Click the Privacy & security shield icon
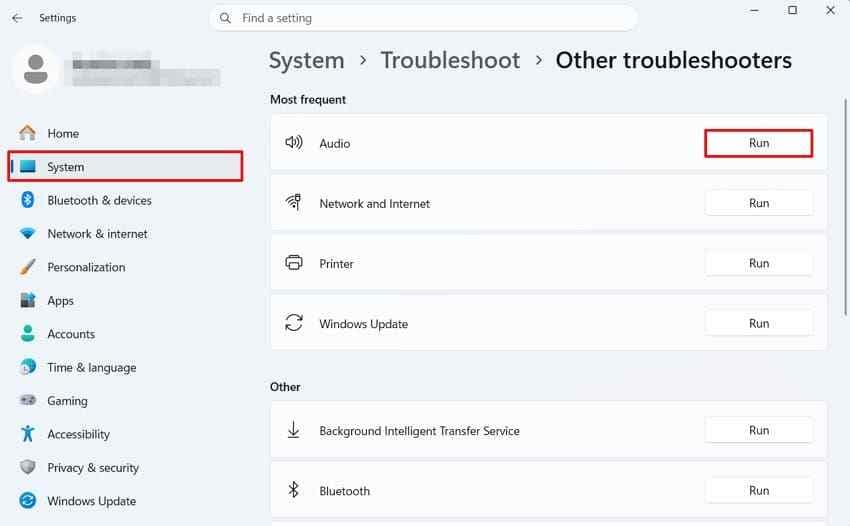 coord(28,467)
